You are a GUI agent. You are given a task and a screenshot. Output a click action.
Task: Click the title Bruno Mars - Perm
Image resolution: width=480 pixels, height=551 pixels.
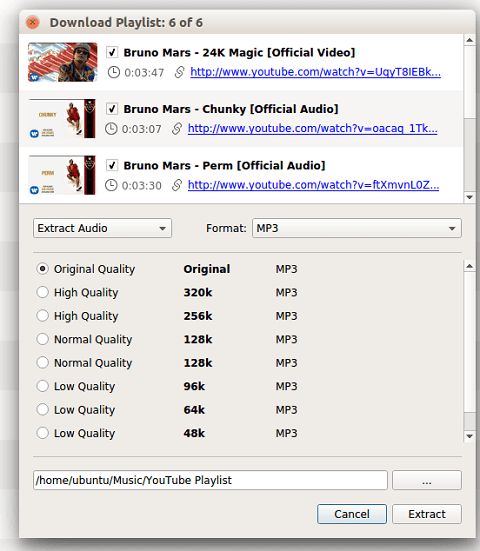tap(224, 165)
